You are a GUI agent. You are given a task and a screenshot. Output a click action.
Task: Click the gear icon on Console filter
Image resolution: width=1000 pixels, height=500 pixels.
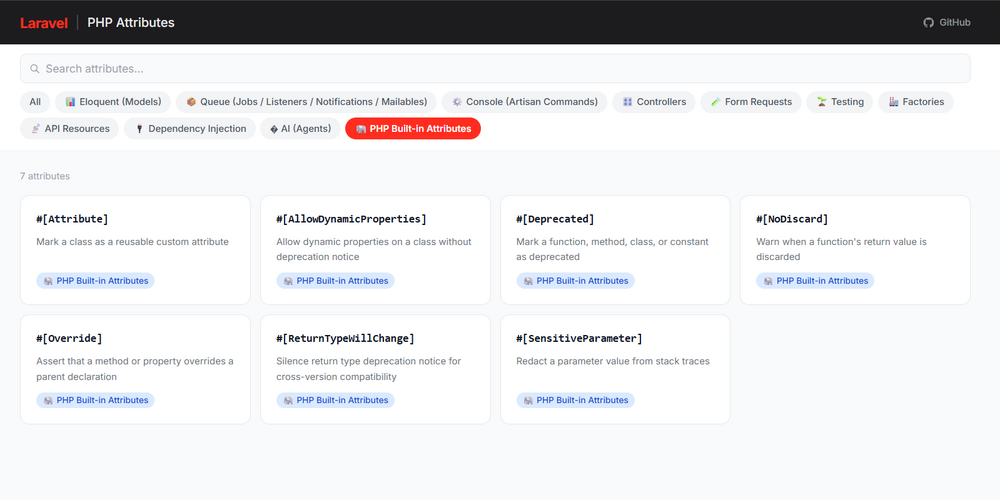[x=457, y=102]
